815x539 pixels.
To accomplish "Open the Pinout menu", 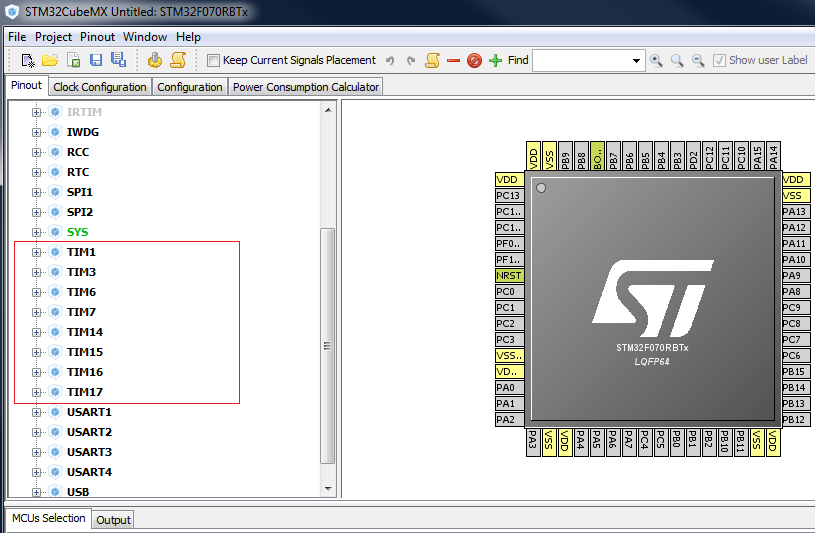I will pos(97,37).
